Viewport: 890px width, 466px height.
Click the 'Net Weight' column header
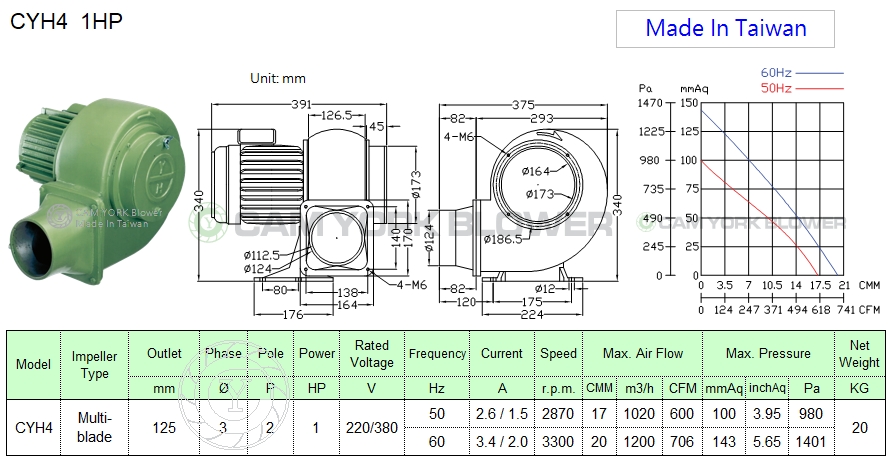click(x=859, y=354)
